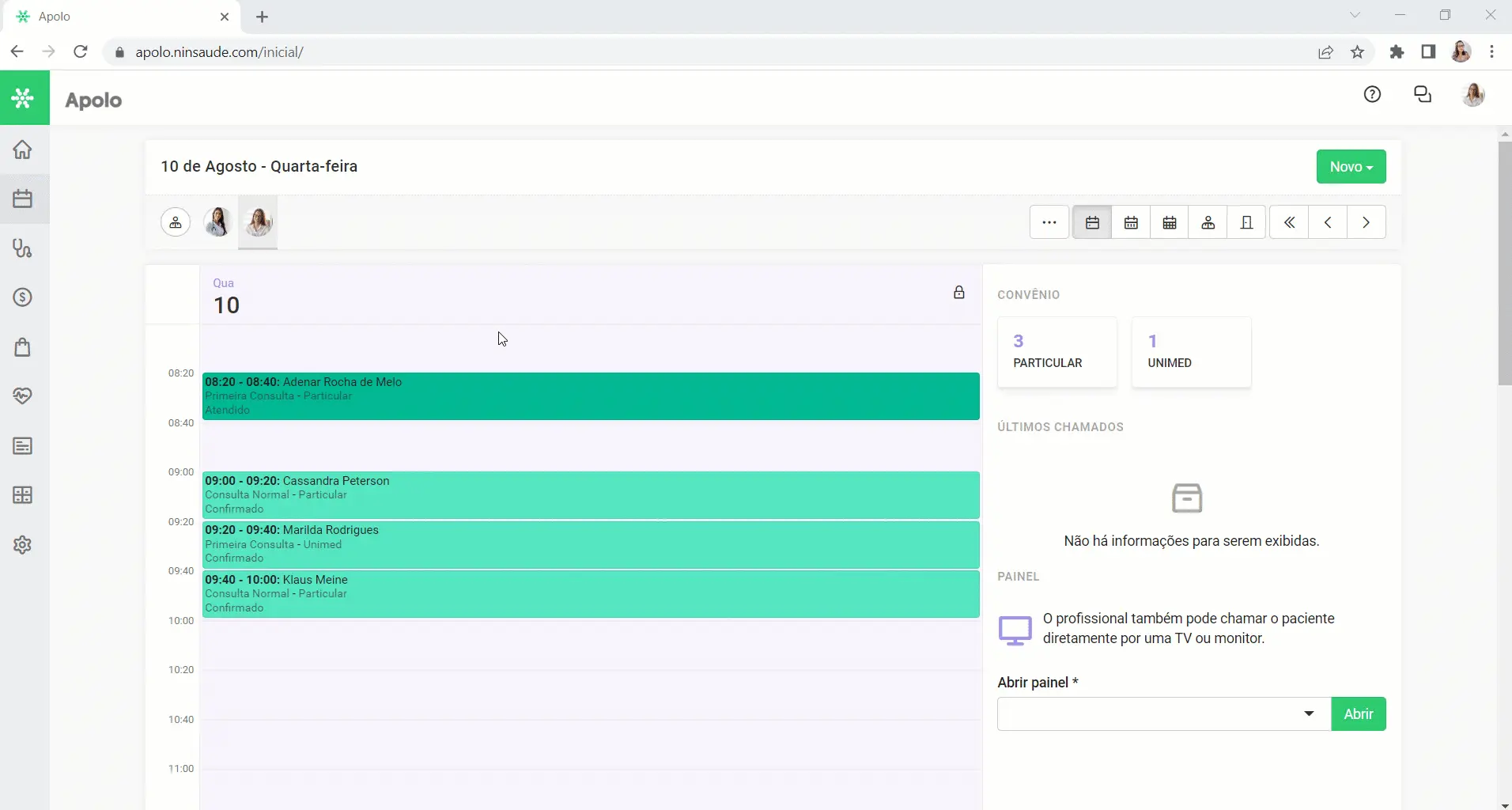Click the lock icon on day header
This screenshot has height=810, width=1512.
click(958, 293)
